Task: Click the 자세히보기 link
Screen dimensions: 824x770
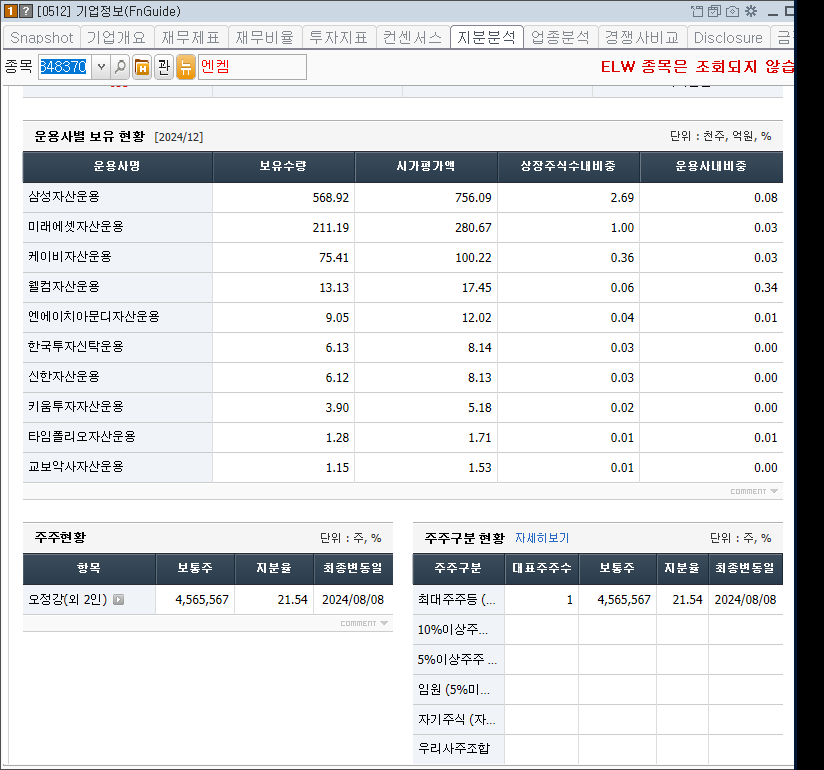Action: pos(542,538)
